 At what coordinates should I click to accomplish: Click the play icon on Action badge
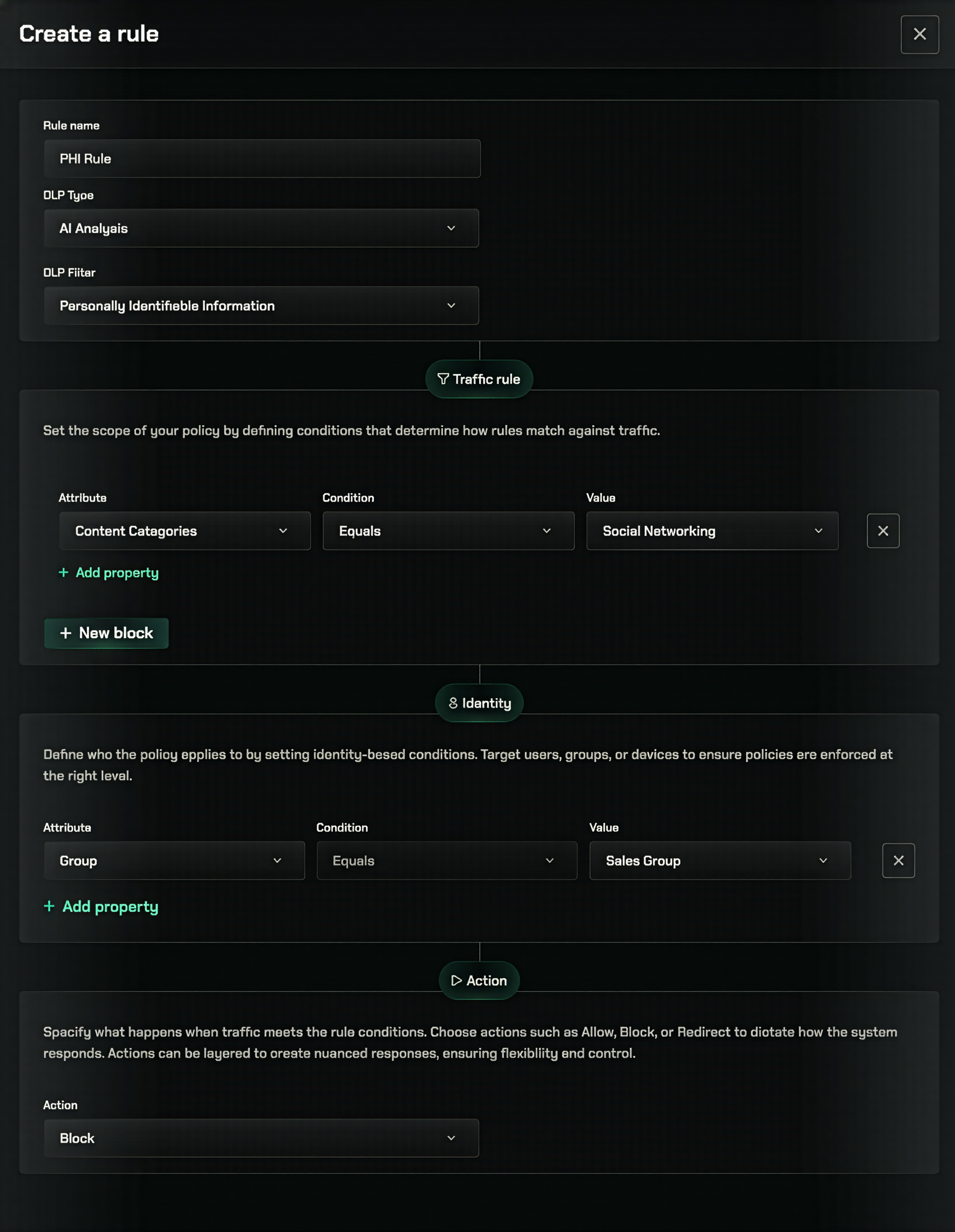click(457, 981)
